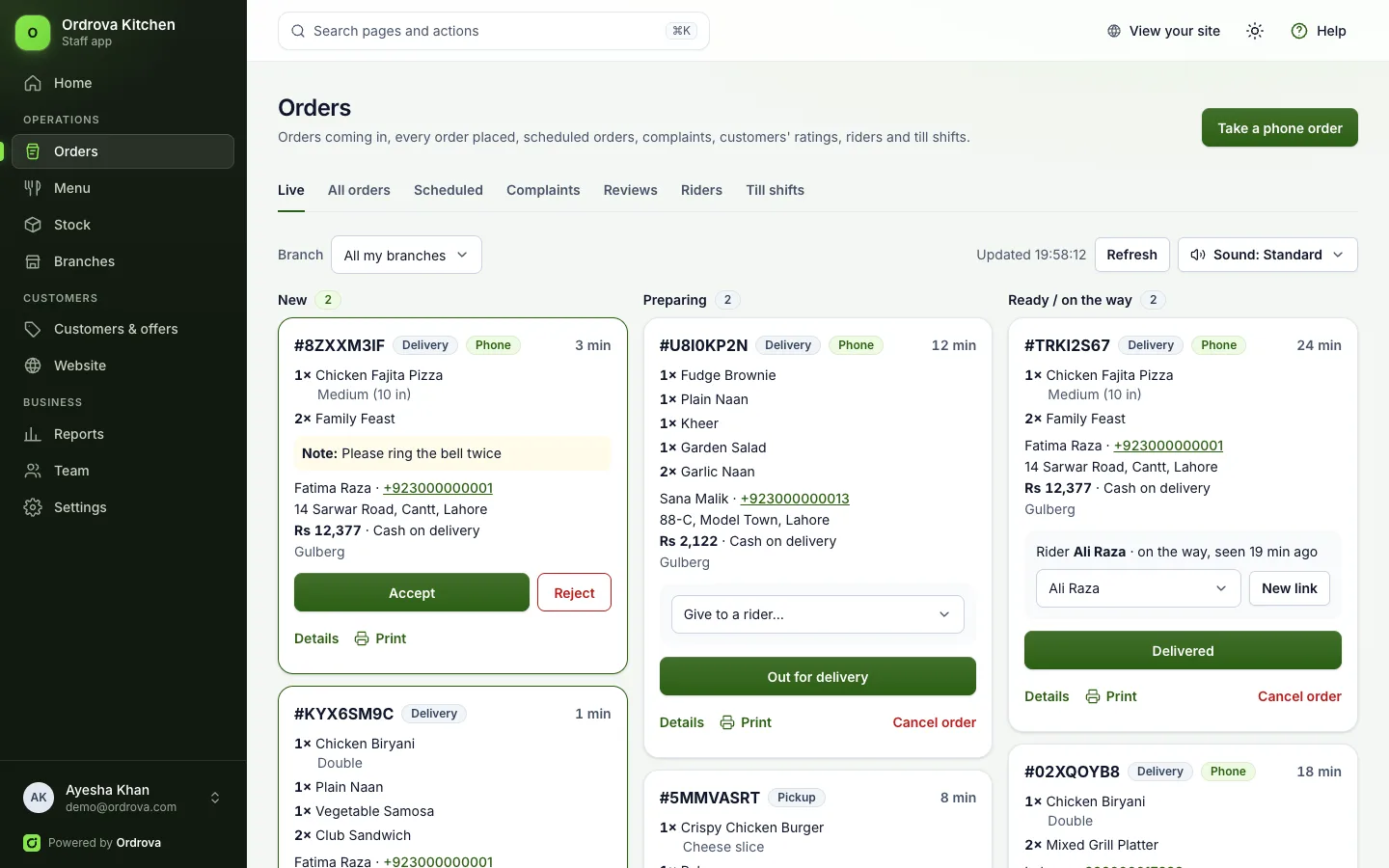Screen dimensions: 1389x868
Task: Generate a New link for rider
Action: click(x=1290, y=588)
